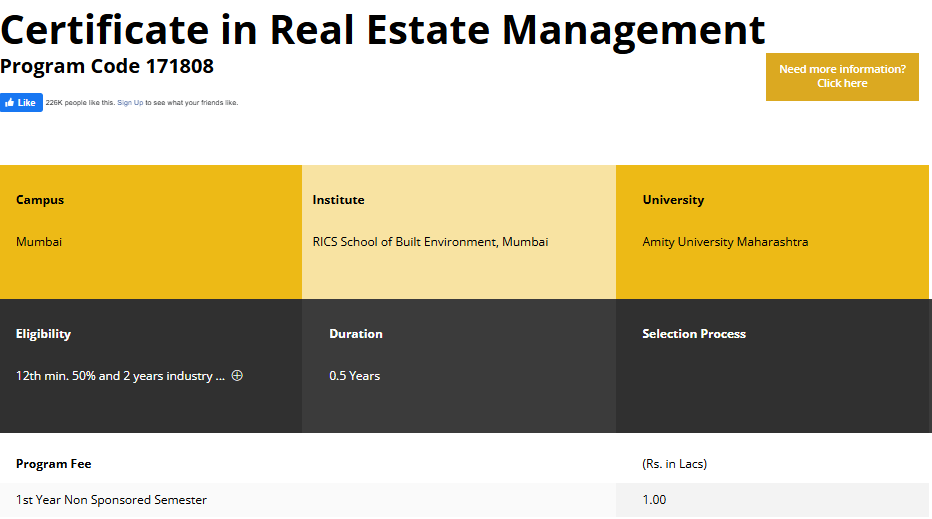The height and width of the screenshot is (519, 932).
Task: Expand the truncated Eligibility text with plus icon
Action: pos(237,376)
